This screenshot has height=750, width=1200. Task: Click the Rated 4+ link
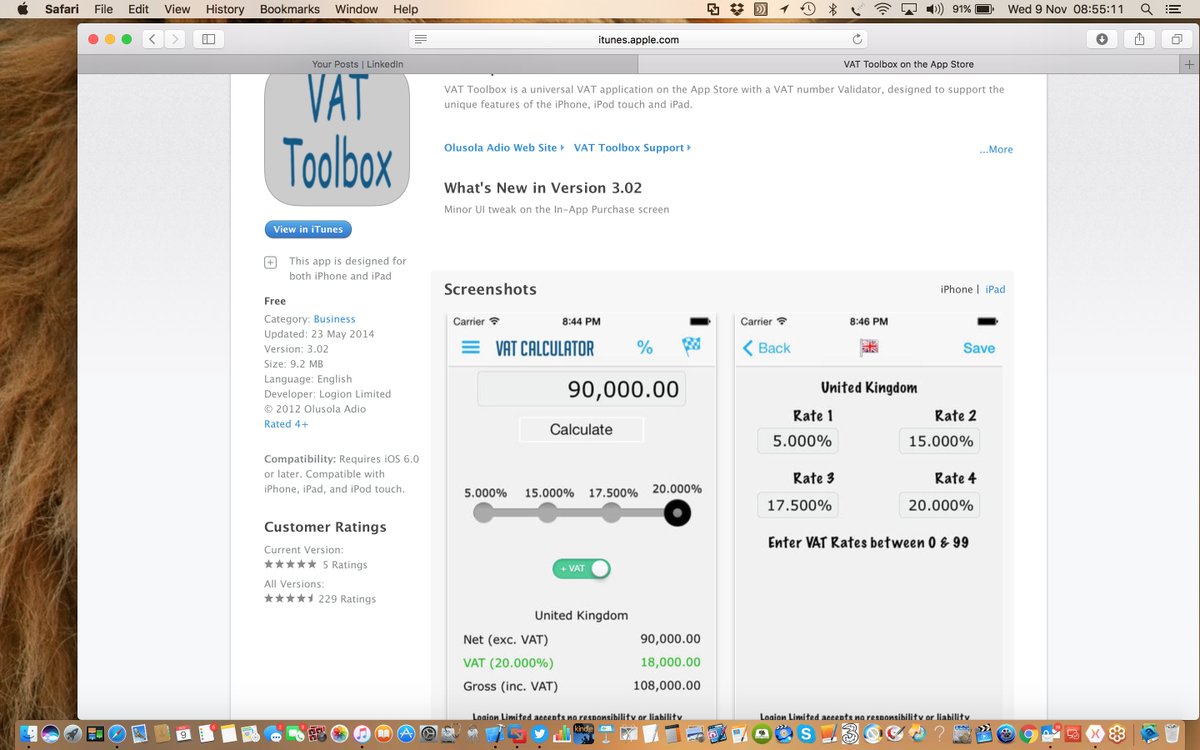coord(286,424)
